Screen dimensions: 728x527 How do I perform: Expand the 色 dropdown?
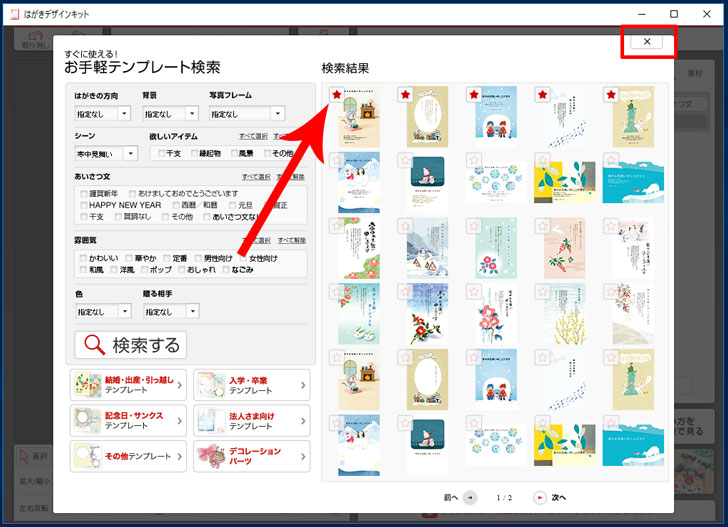tap(103, 312)
